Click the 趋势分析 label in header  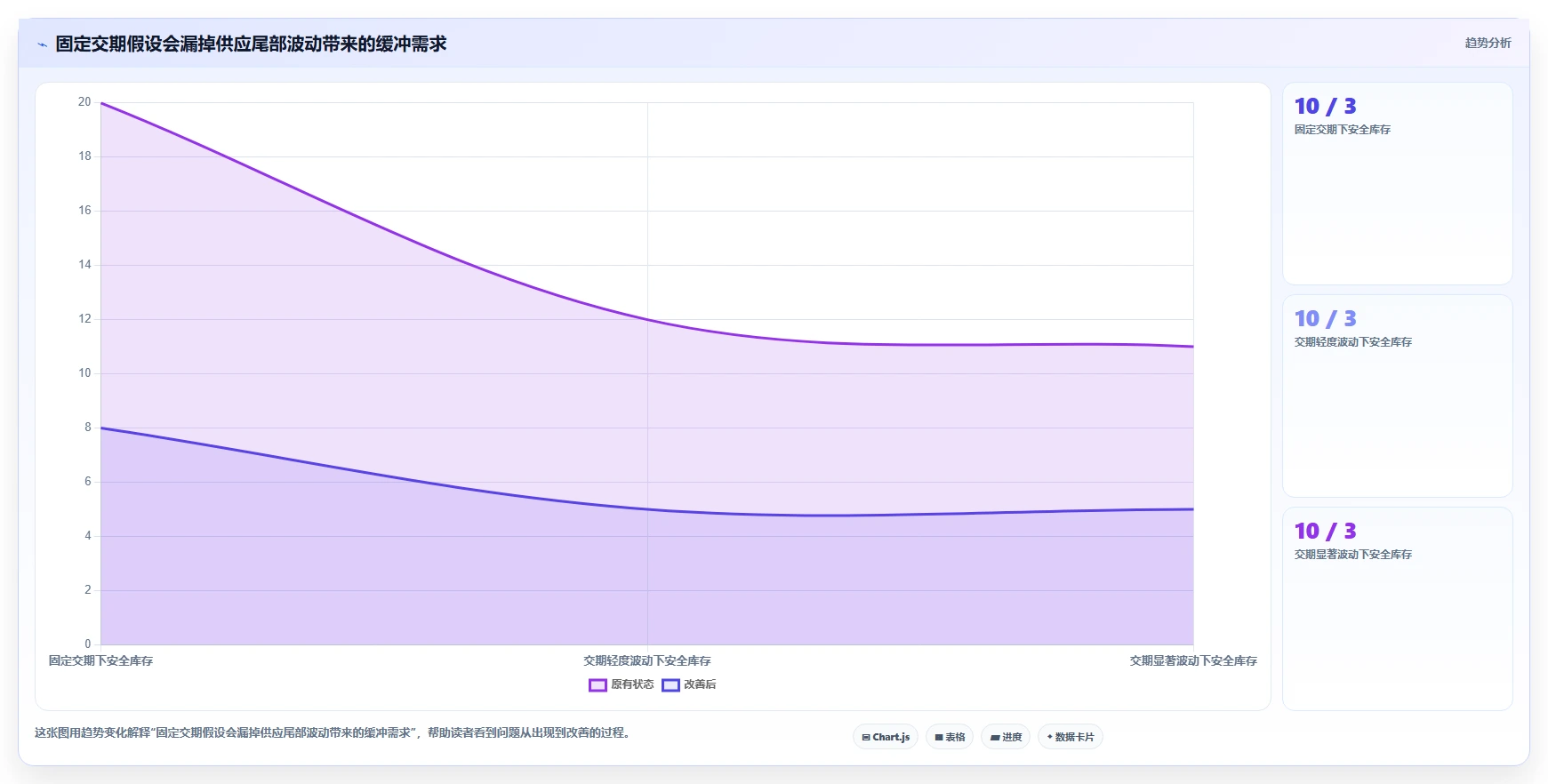(1488, 43)
